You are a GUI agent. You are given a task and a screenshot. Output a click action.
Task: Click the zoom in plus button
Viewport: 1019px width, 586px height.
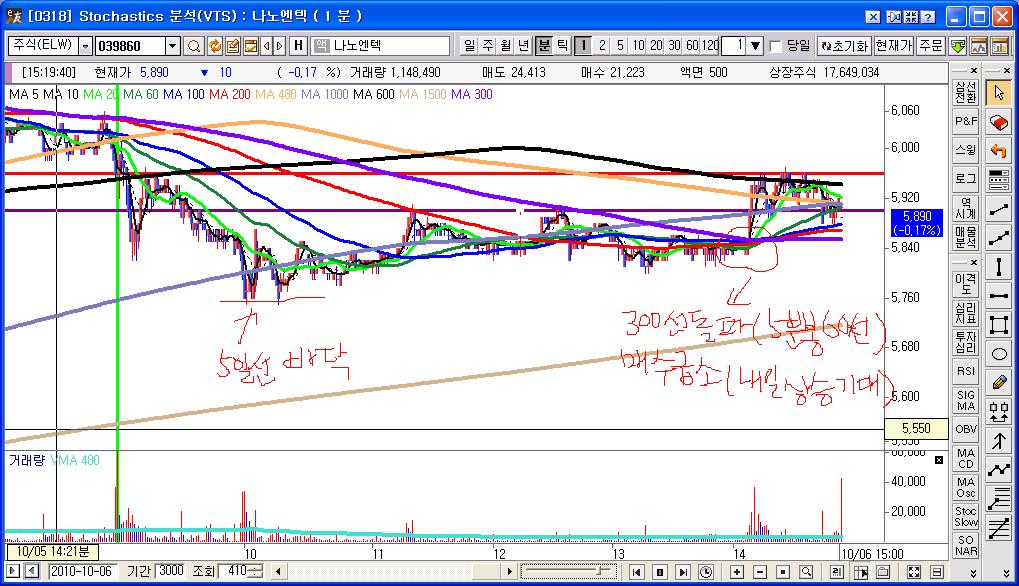[x=737, y=572]
